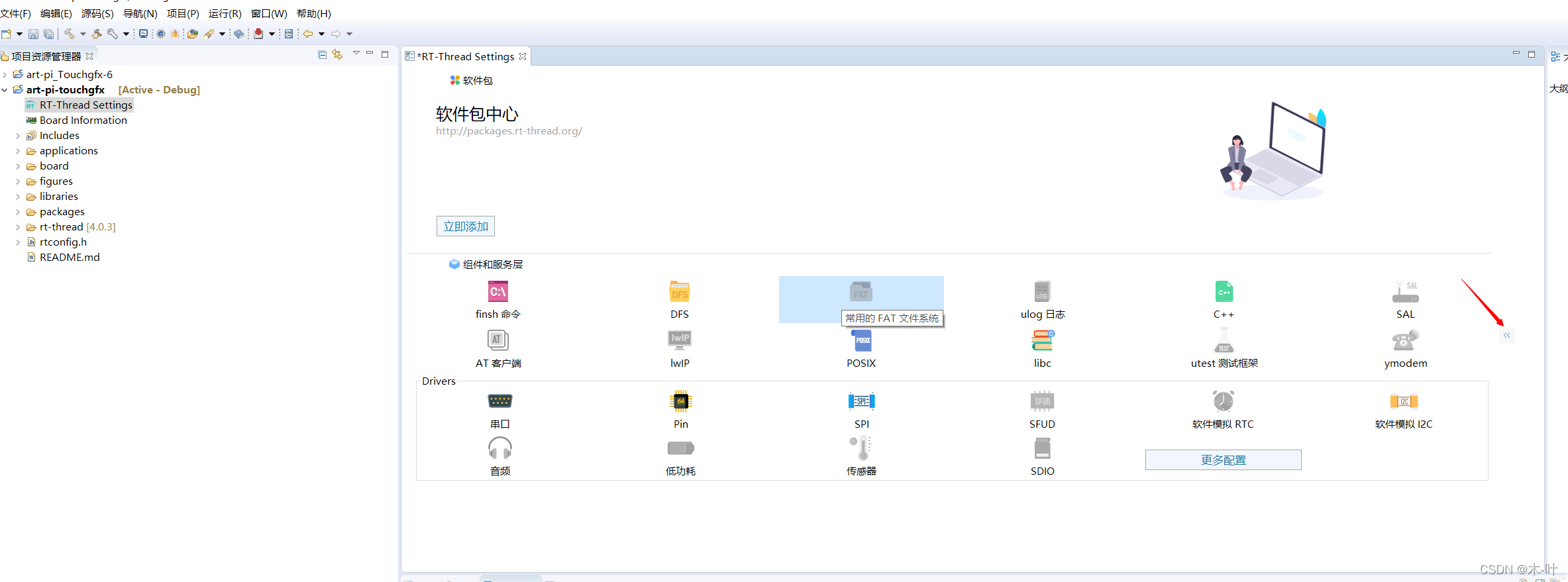Expand the art-pi_Touchgfx-6 project

click(x=5, y=75)
